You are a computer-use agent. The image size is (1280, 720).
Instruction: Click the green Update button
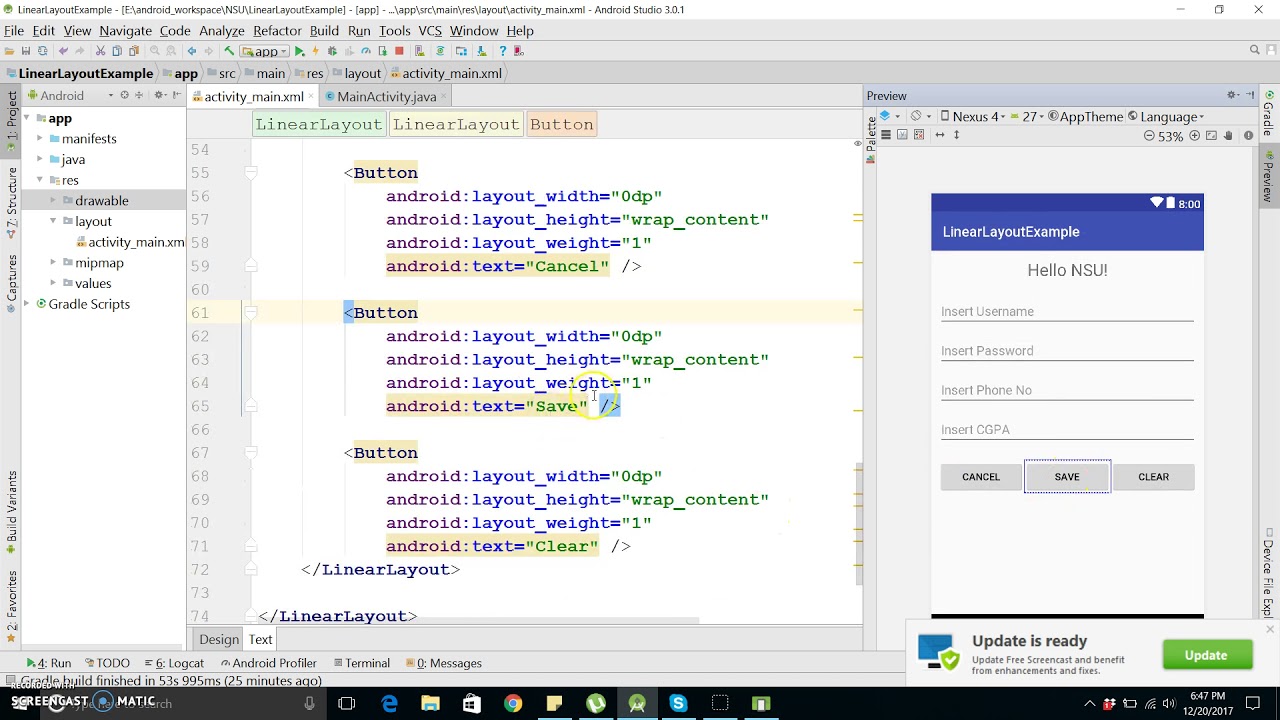click(x=1206, y=655)
